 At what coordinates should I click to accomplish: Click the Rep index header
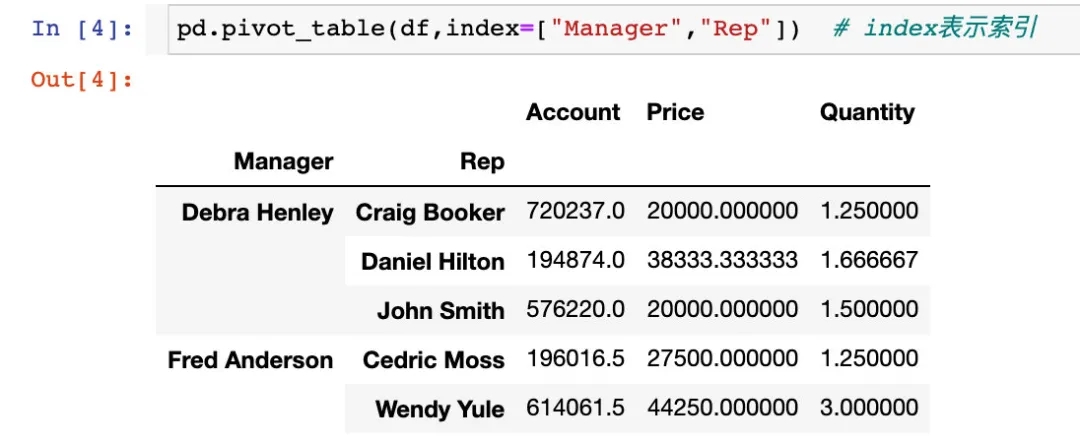[x=482, y=161]
